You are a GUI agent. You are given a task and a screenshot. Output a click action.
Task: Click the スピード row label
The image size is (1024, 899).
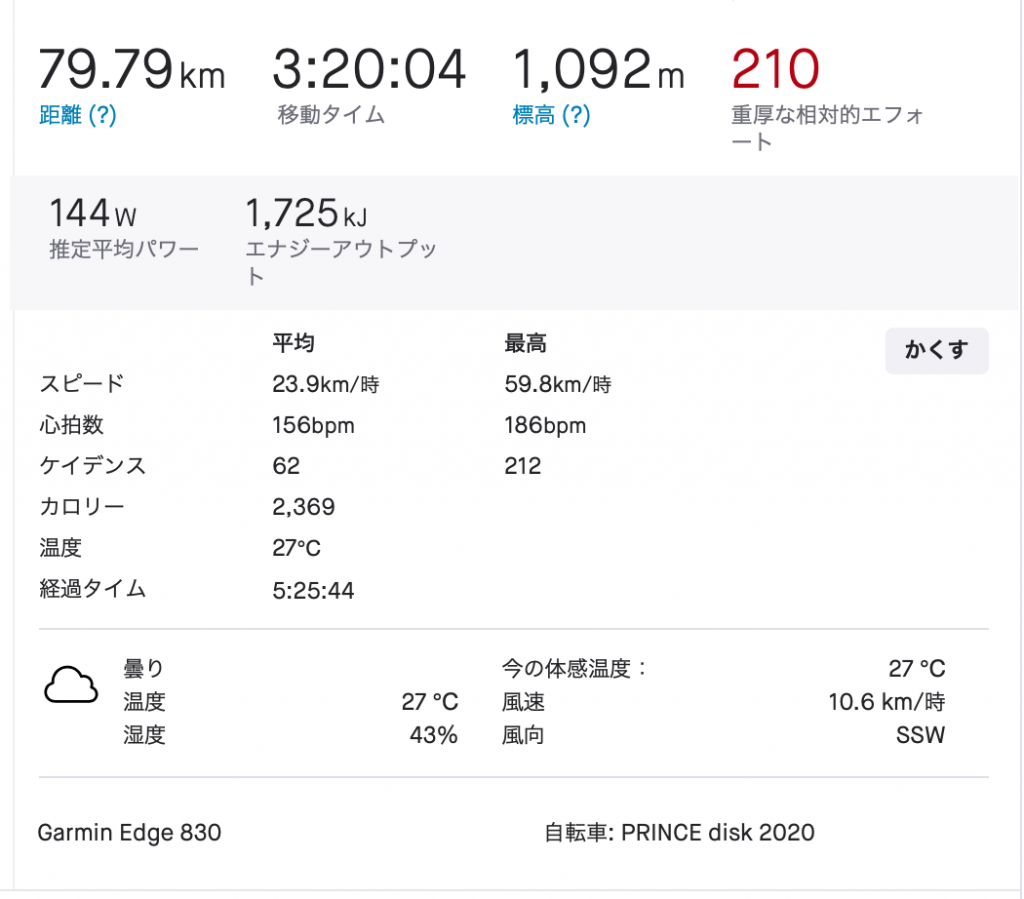[x=82, y=384]
